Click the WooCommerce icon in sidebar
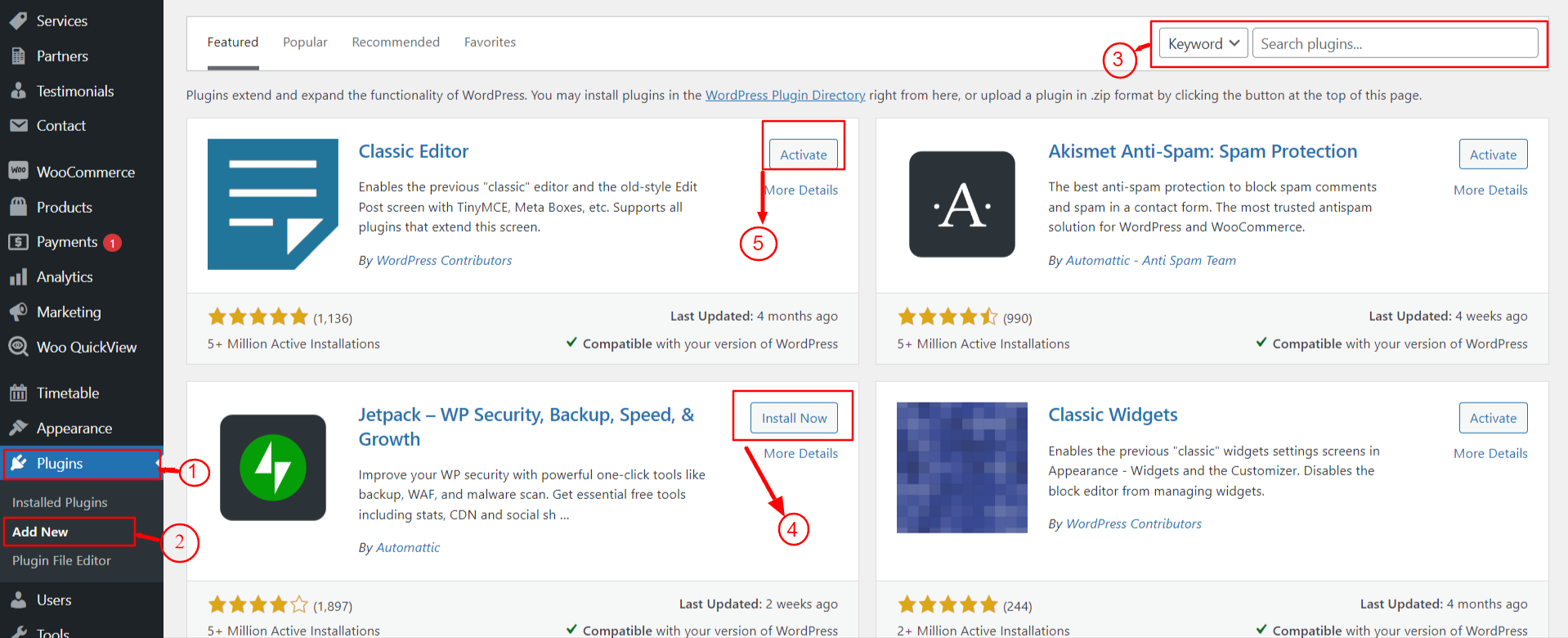The width and height of the screenshot is (1568, 638). coord(18,171)
